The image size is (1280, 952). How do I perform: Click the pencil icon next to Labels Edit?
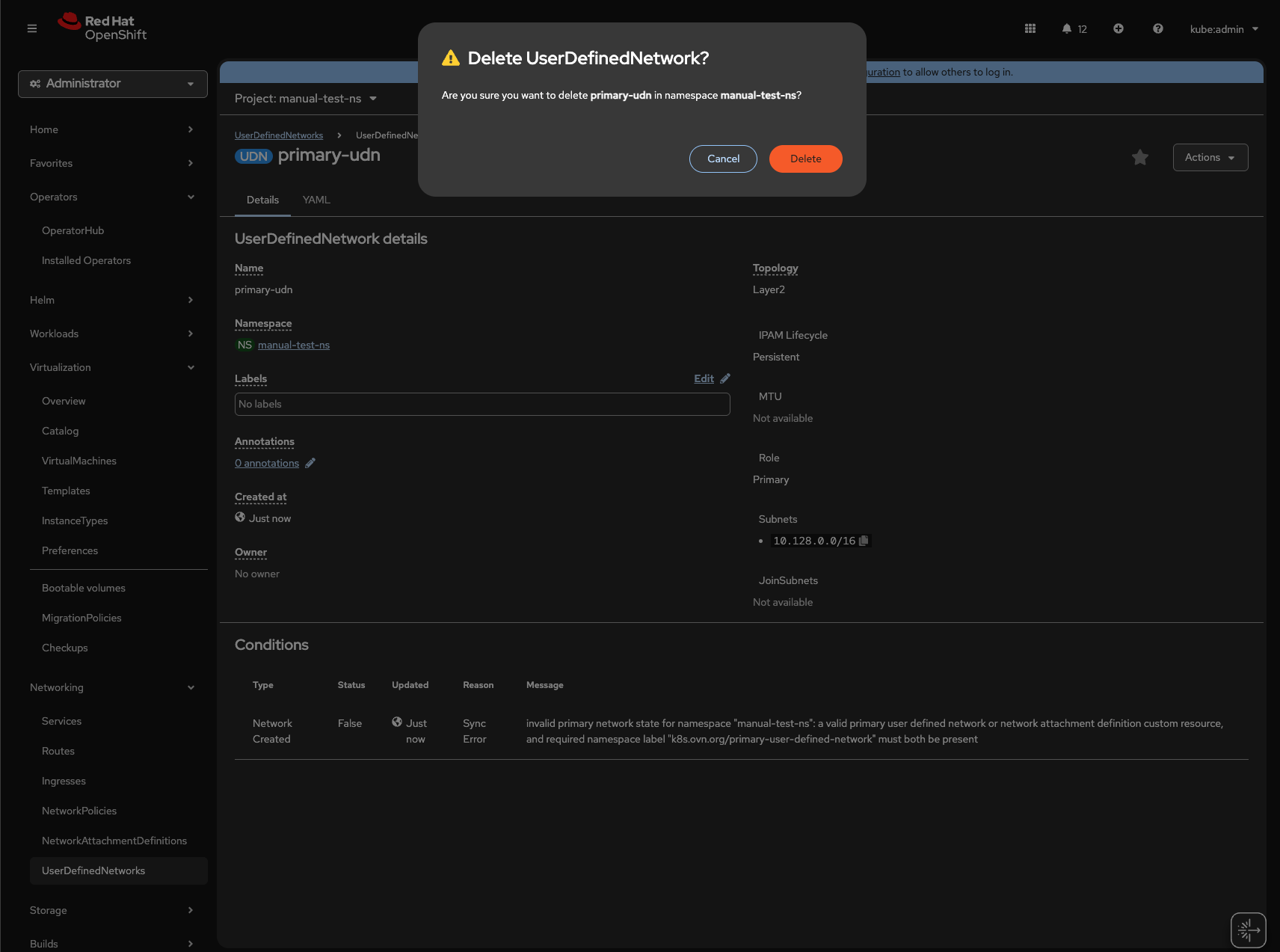725,378
